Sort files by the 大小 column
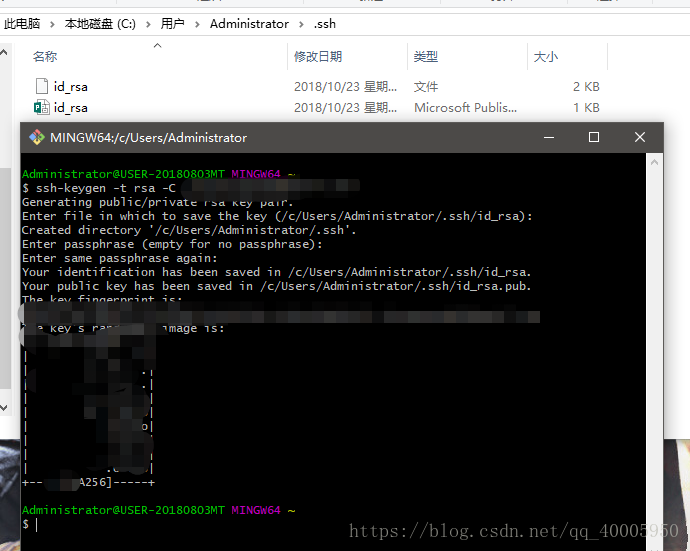The image size is (690, 551). click(x=546, y=56)
